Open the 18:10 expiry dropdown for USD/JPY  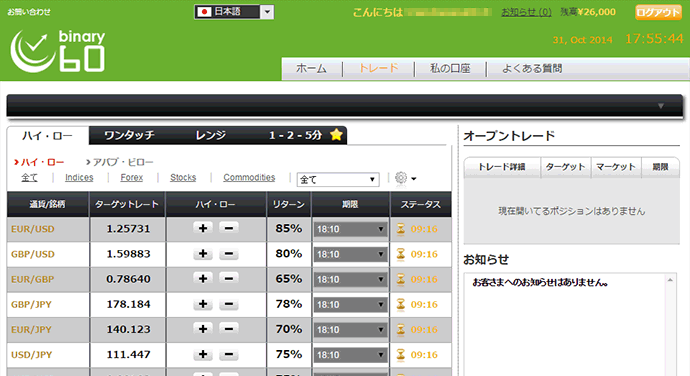coord(350,355)
